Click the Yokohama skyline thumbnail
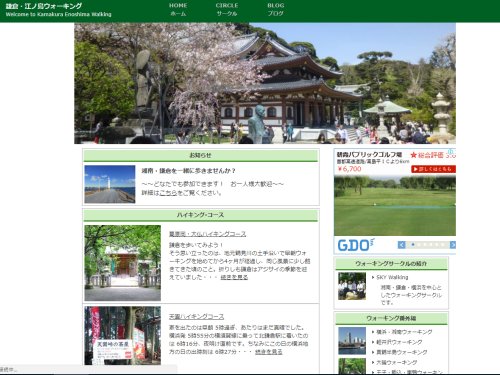This screenshot has width=500, height=375. (x=352, y=341)
